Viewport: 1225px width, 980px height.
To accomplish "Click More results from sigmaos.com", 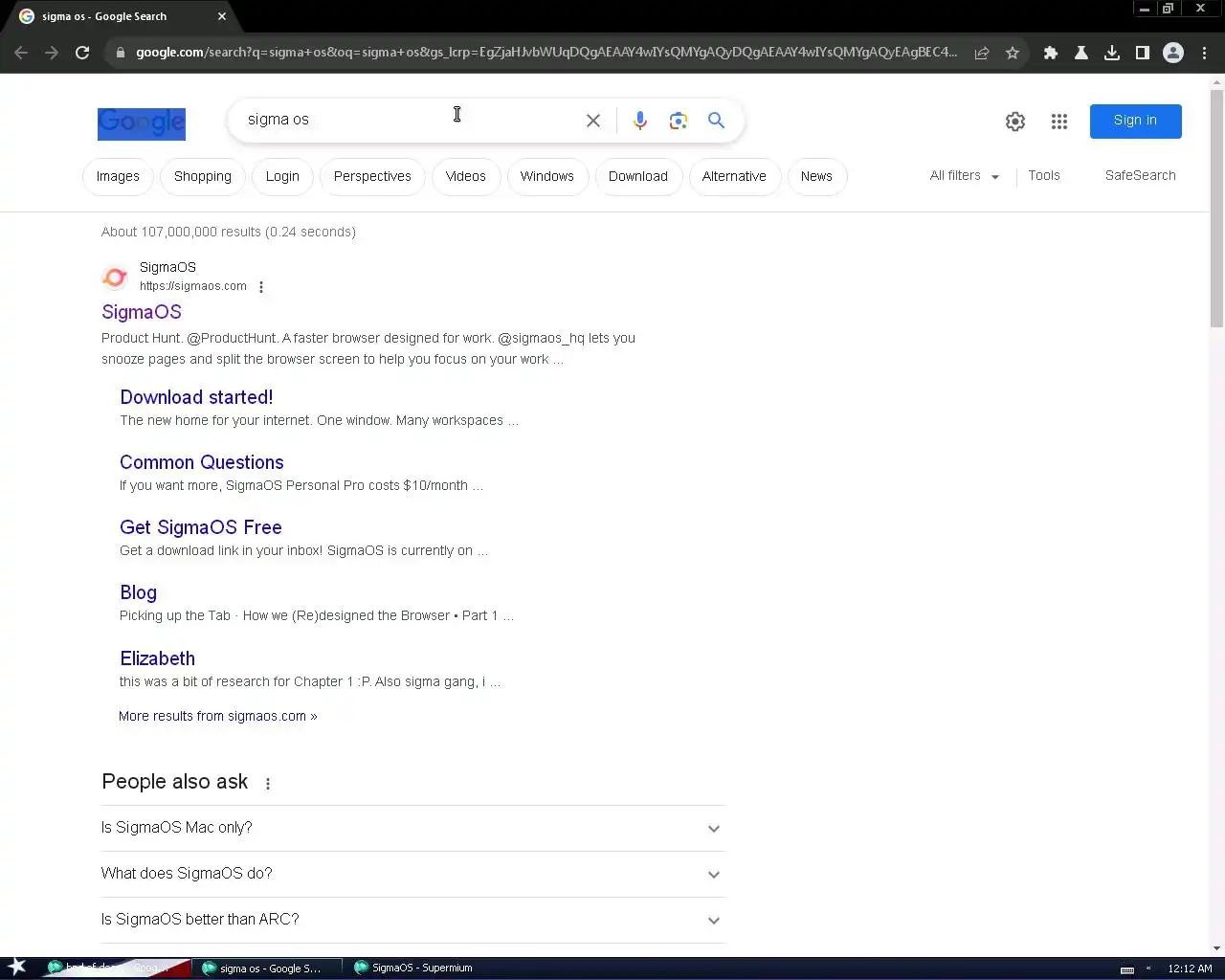I will tap(218, 716).
